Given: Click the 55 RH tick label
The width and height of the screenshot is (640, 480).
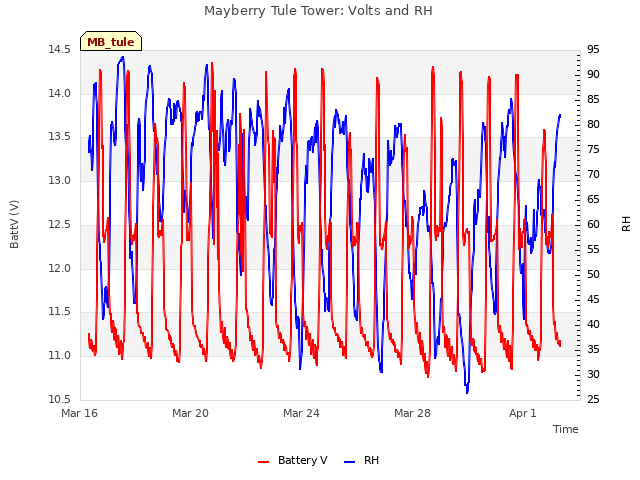Looking at the screenshot, I should [x=593, y=249].
